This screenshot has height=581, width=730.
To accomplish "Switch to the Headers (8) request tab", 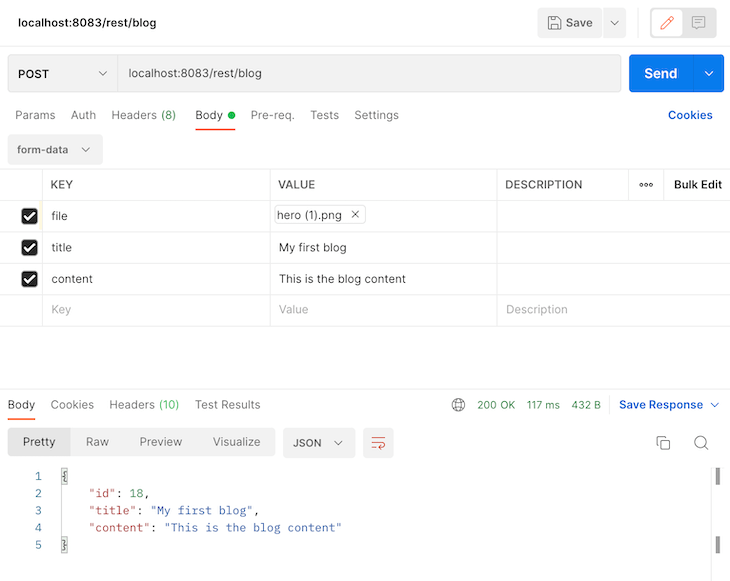I will 143,115.
